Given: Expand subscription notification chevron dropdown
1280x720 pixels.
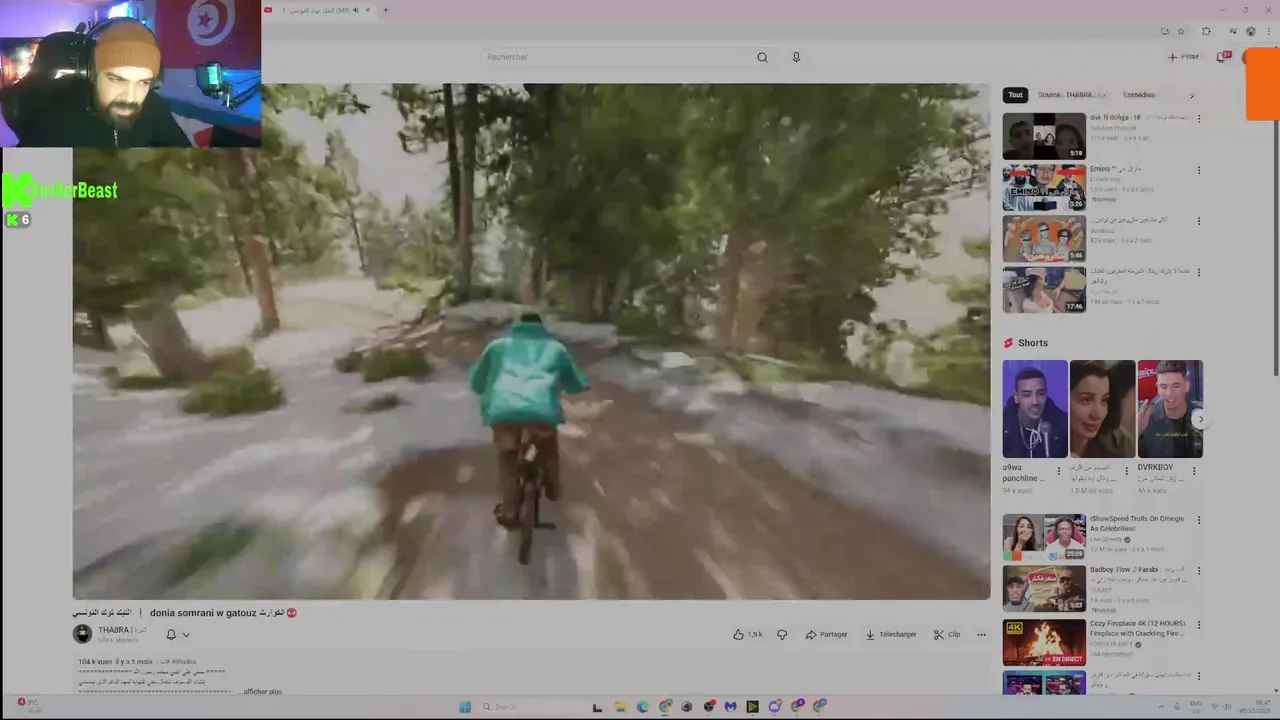Looking at the screenshot, I should [186, 634].
